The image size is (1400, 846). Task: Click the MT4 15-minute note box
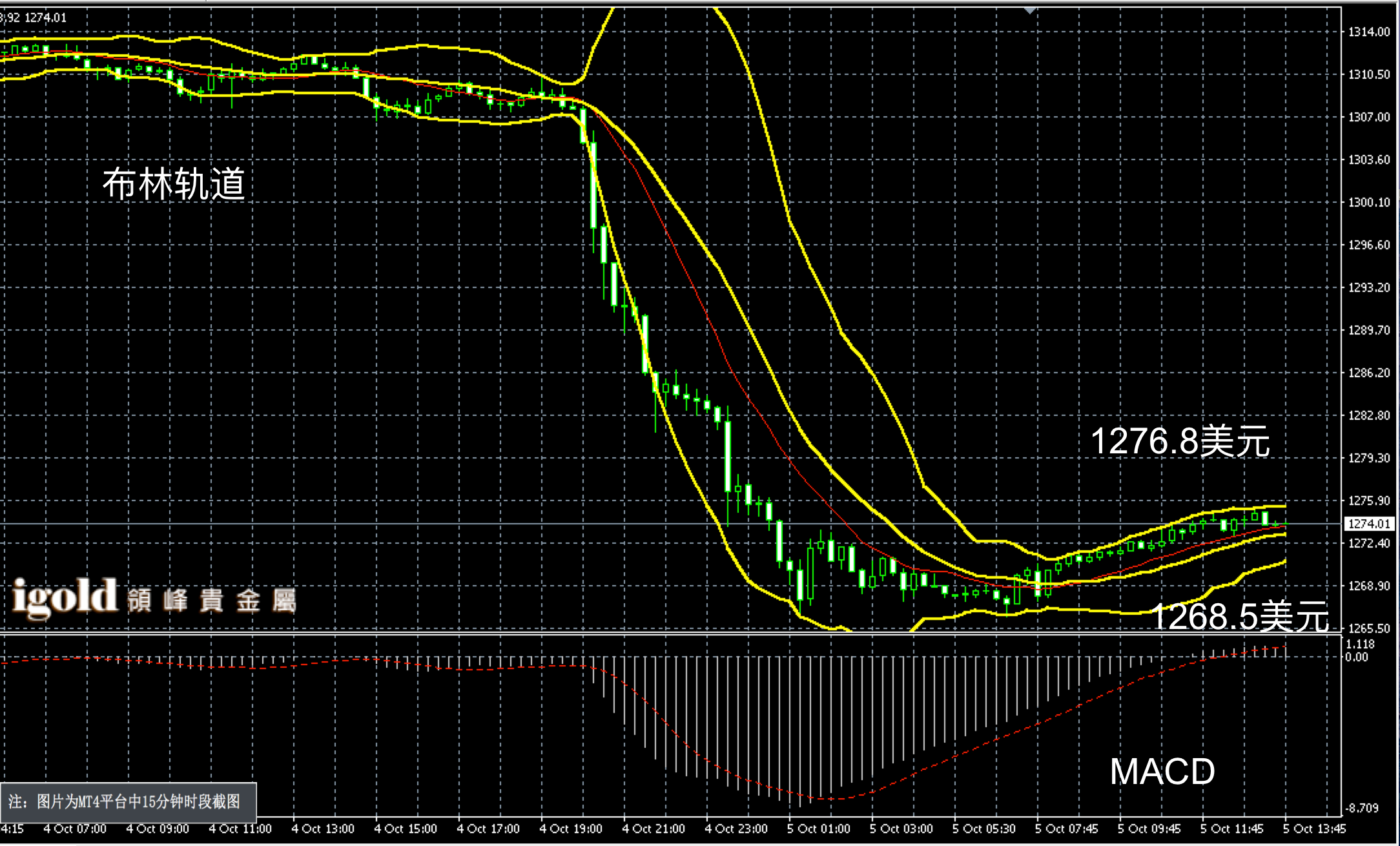129,801
